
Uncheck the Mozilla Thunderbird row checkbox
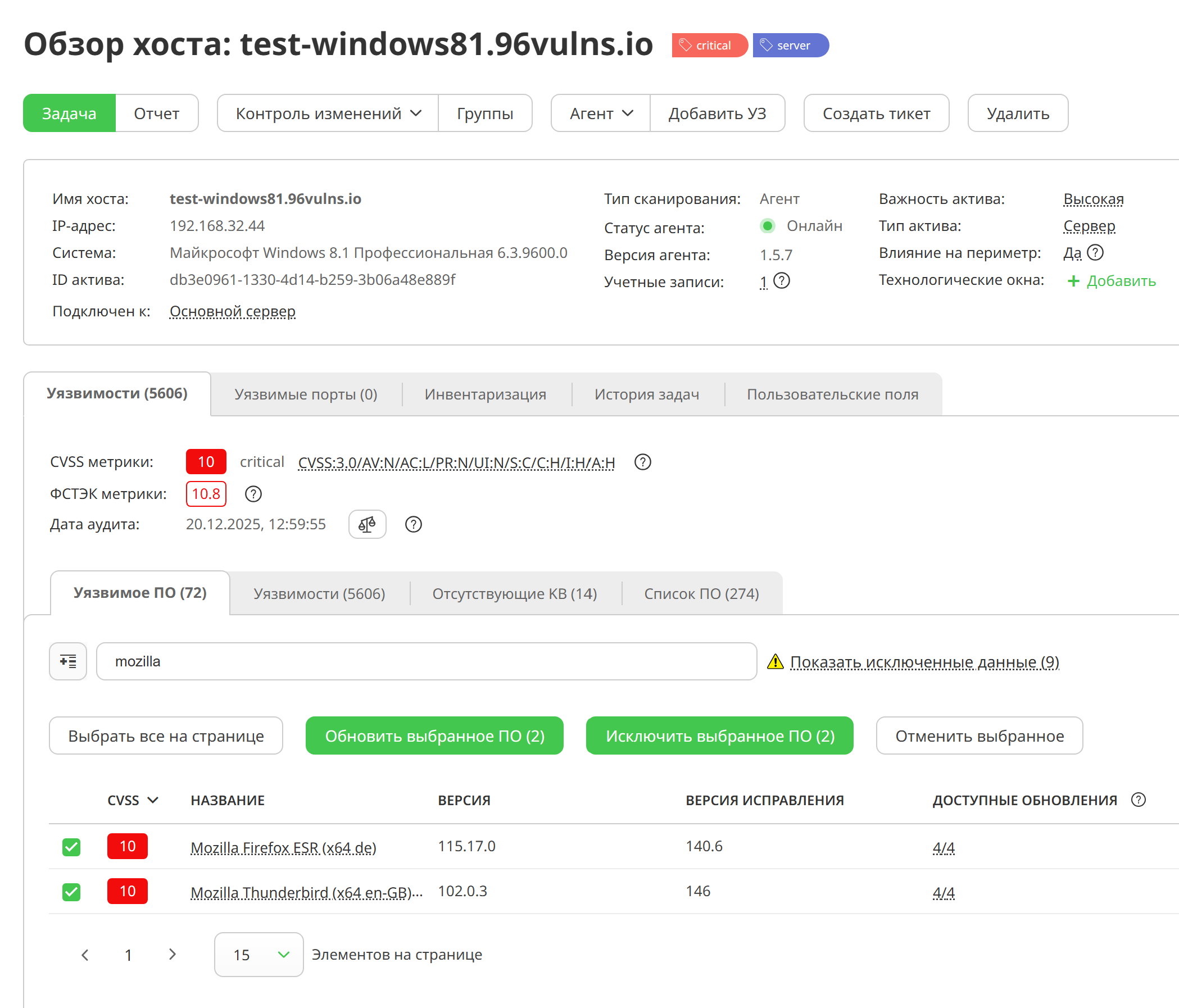72,891
